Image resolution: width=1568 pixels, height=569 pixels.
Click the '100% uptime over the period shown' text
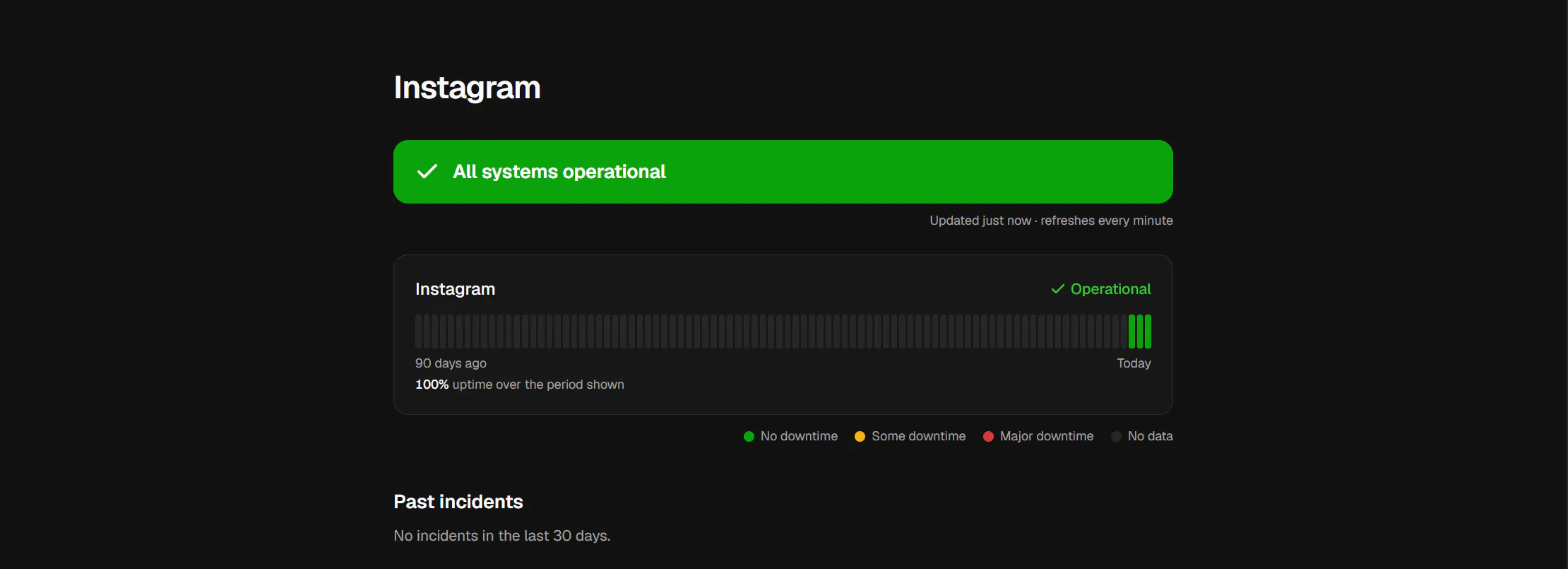tap(520, 385)
